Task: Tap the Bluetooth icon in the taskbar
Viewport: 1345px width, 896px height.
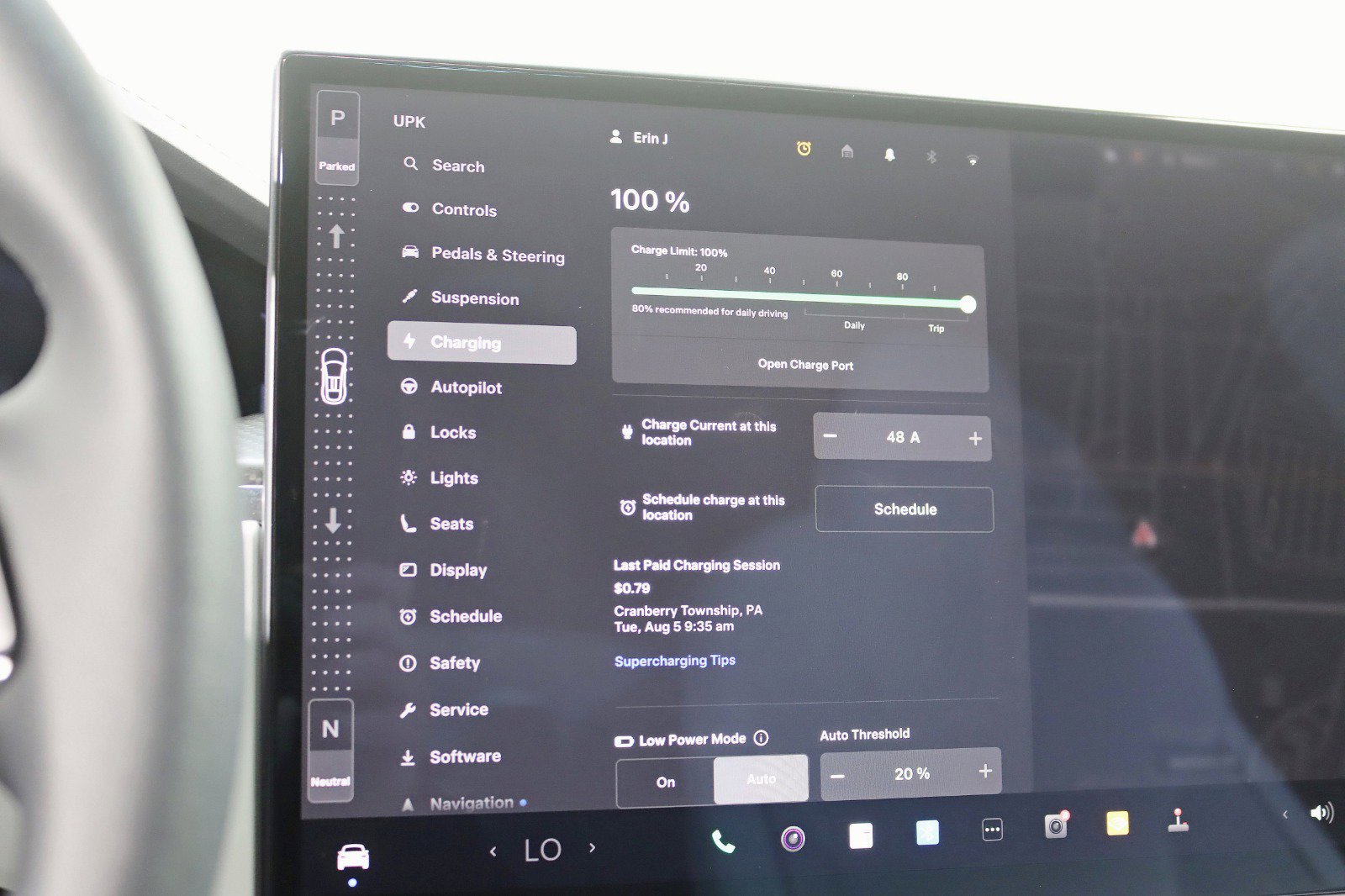Action: click(x=932, y=156)
